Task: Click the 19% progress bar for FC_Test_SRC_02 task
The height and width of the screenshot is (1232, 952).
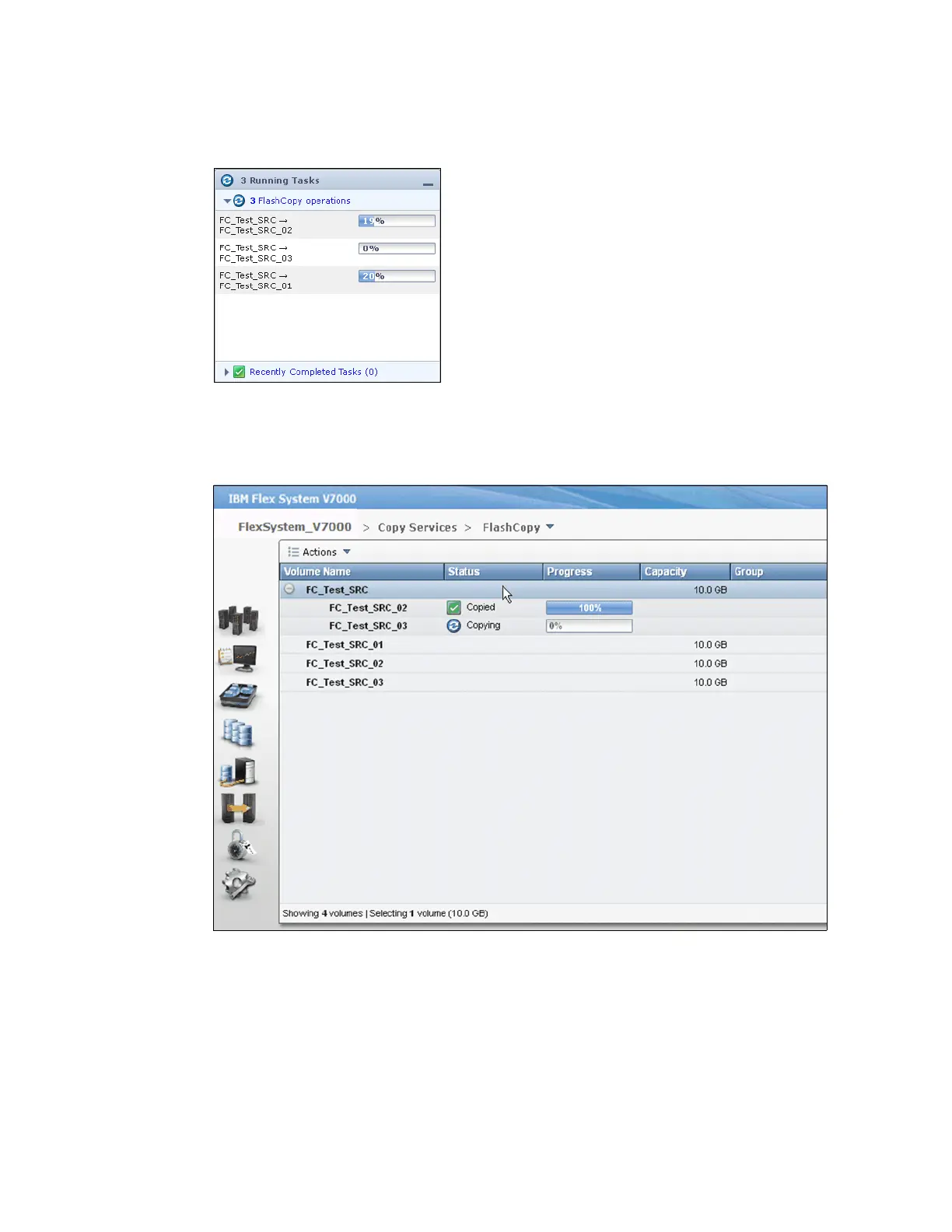Action: pyautogui.click(x=397, y=221)
